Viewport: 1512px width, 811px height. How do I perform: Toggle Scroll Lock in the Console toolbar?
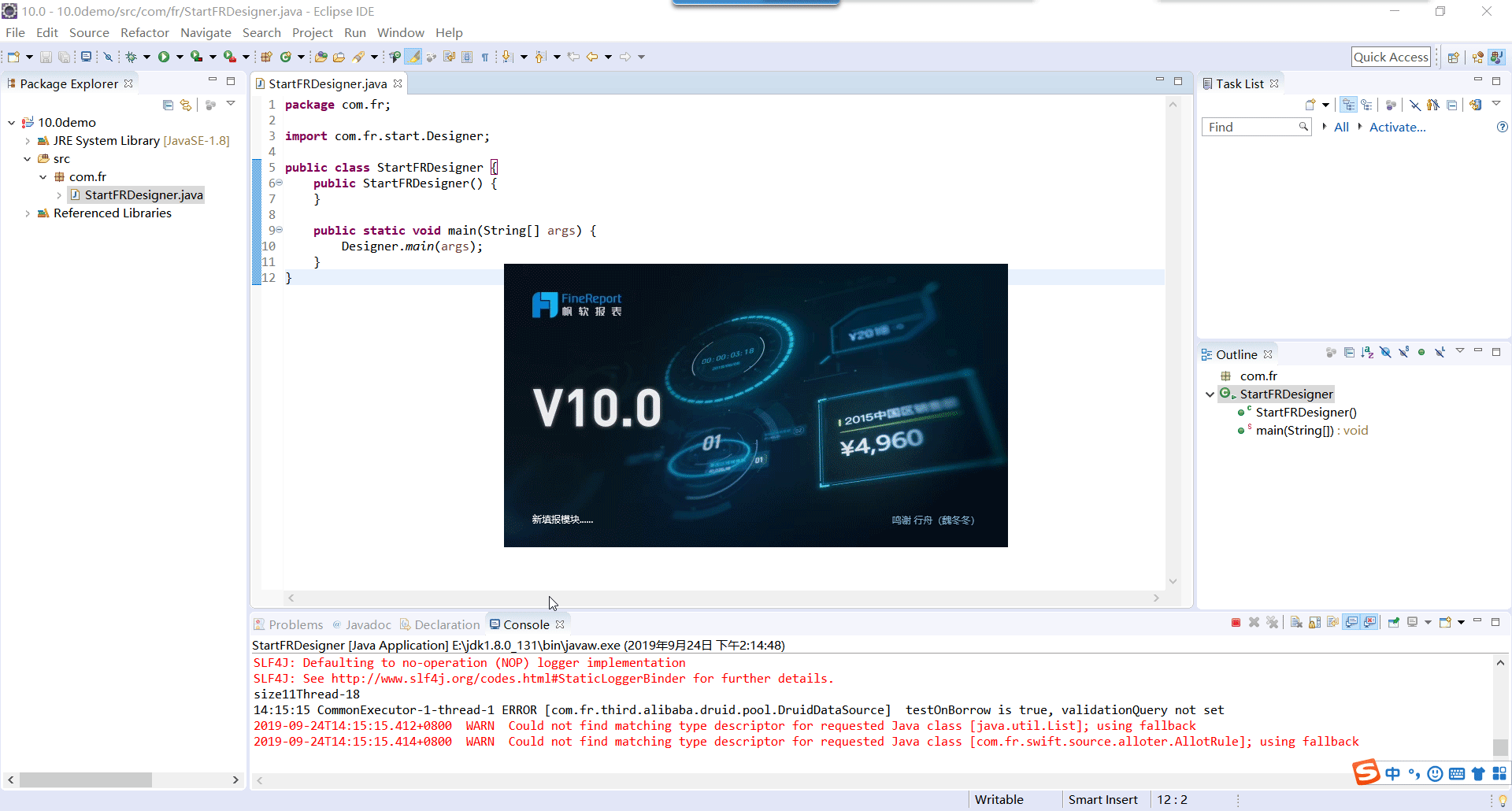click(1314, 623)
